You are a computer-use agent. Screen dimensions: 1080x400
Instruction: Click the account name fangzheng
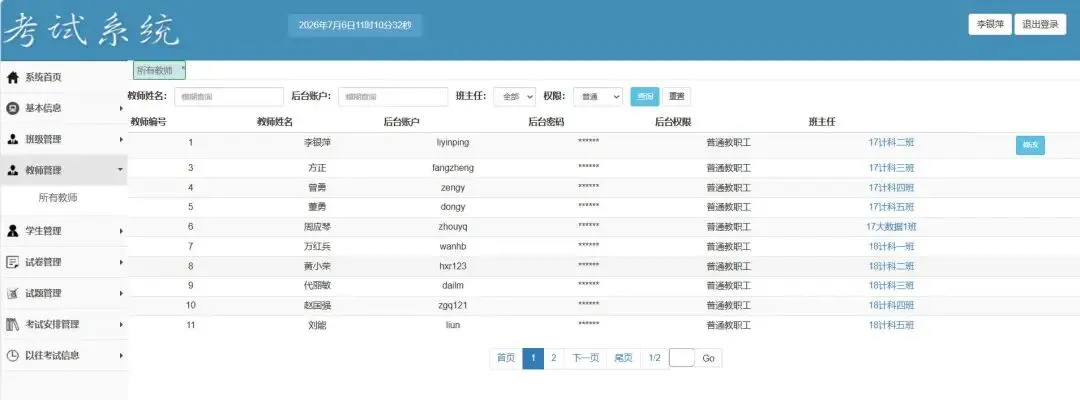(x=453, y=168)
